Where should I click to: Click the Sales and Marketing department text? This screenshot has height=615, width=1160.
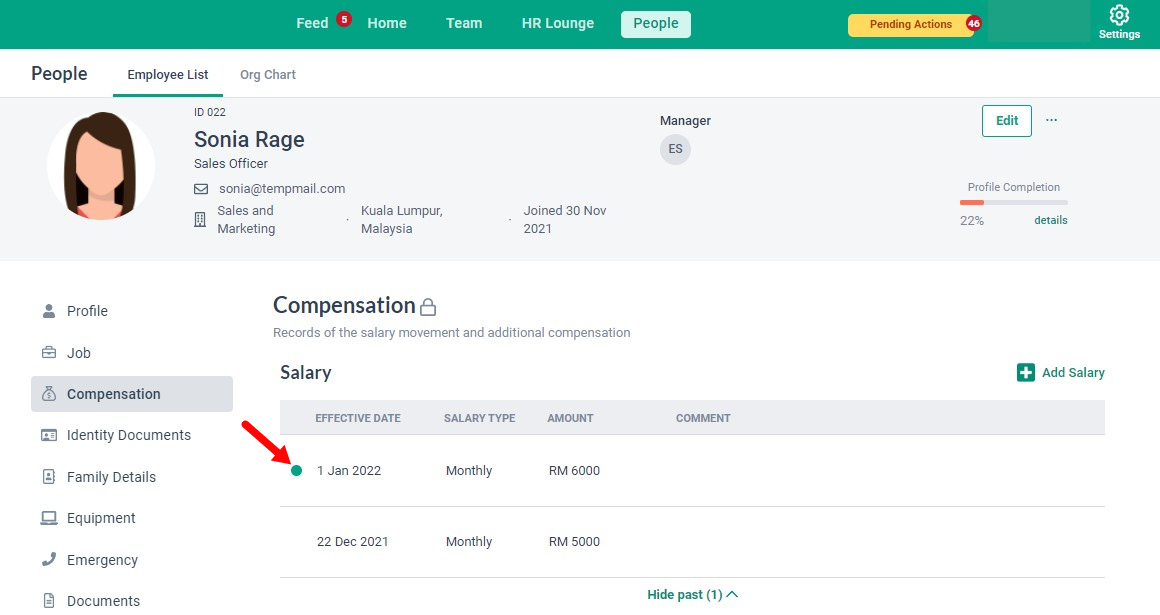click(246, 220)
